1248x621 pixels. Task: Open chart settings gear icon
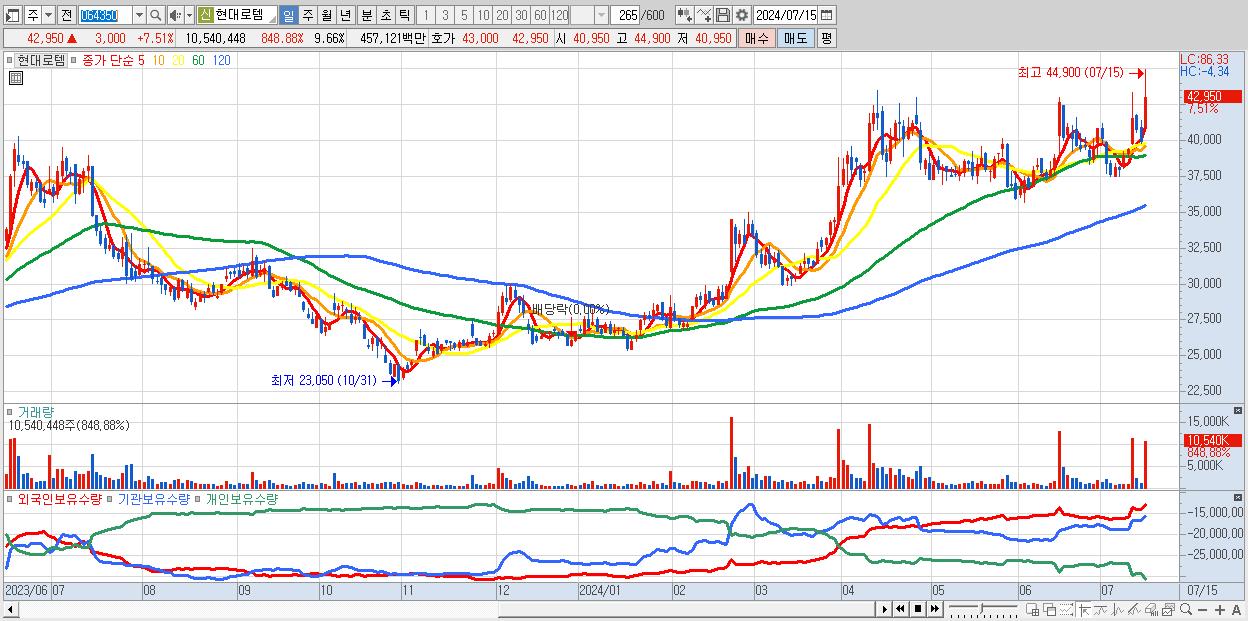coord(742,15)
